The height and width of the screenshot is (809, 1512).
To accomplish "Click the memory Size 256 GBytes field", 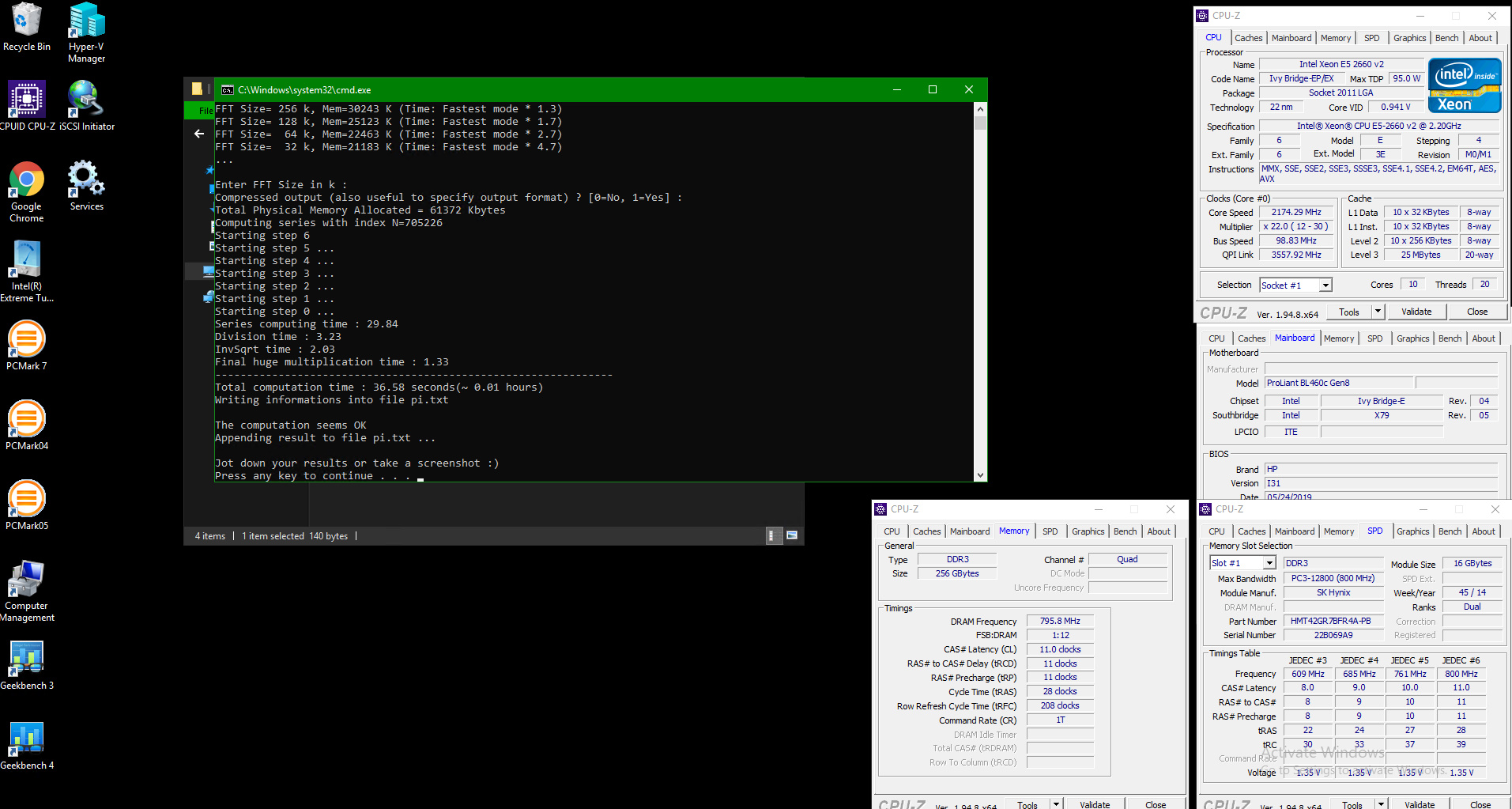I will coord(957,573).
